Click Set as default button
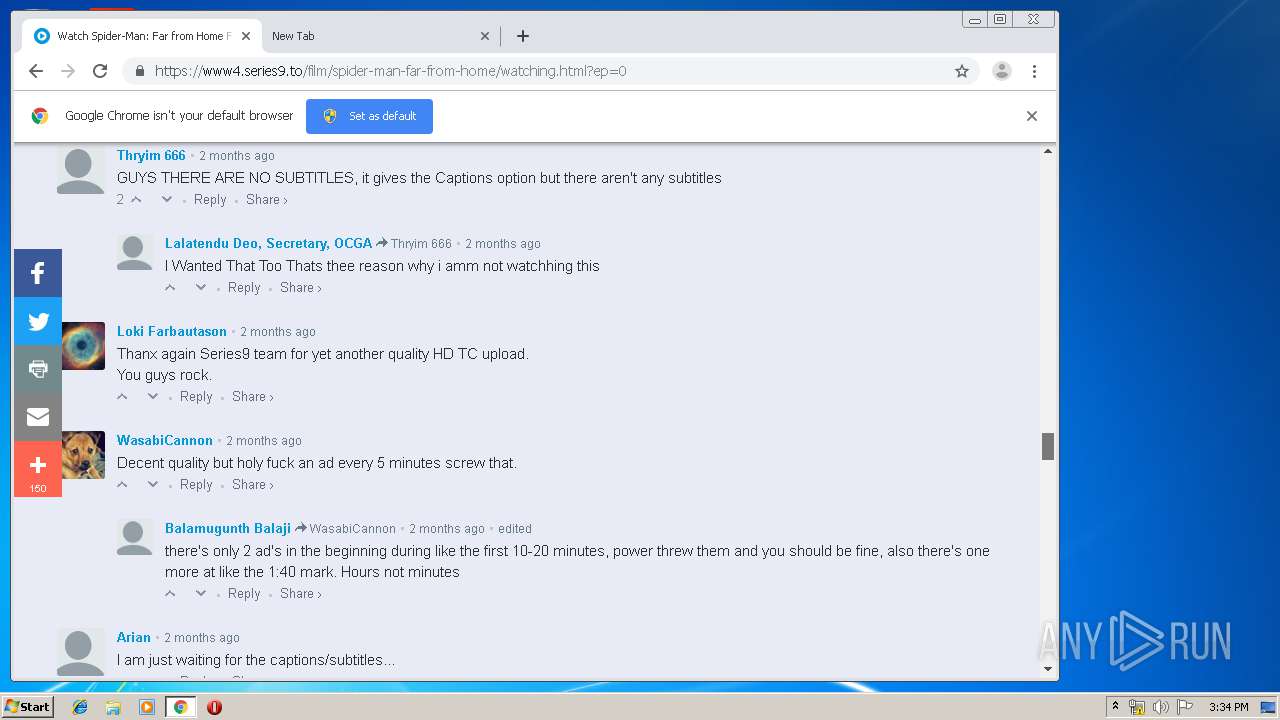Viewport: 1280px width, 720px height. pyautogui.click(x=369, y=116)
